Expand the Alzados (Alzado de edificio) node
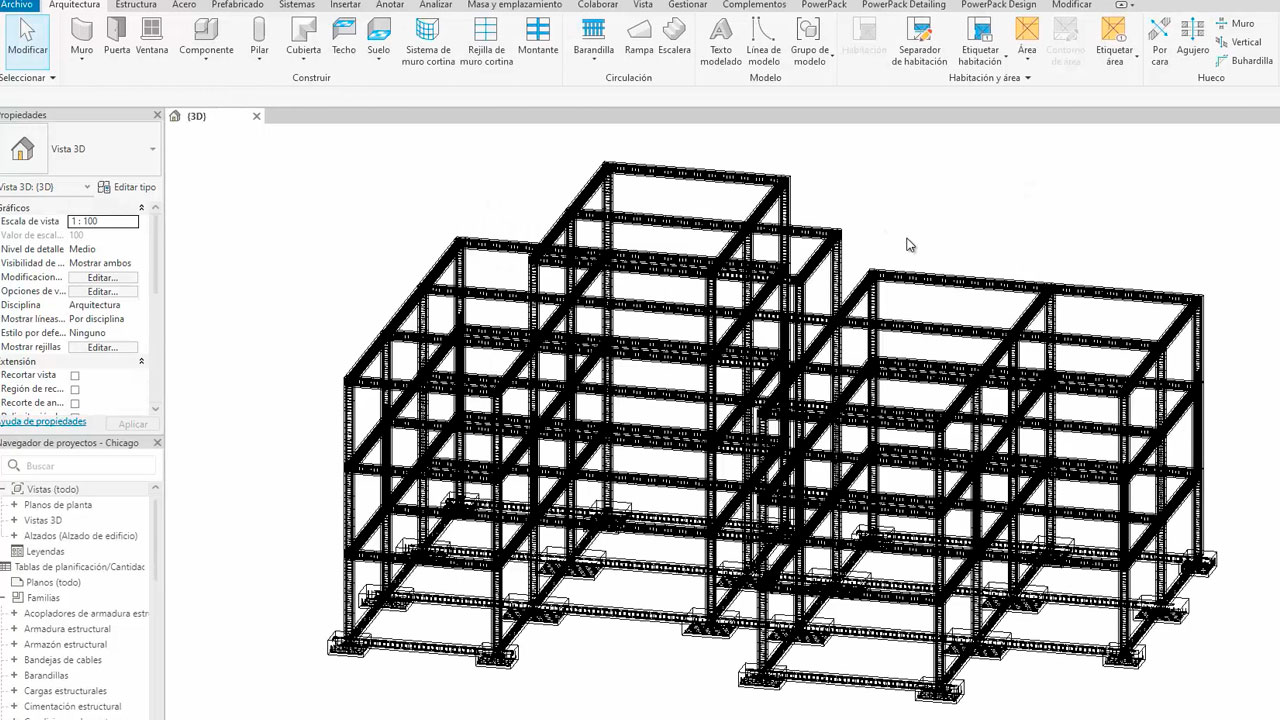 (x=14, y=536)
